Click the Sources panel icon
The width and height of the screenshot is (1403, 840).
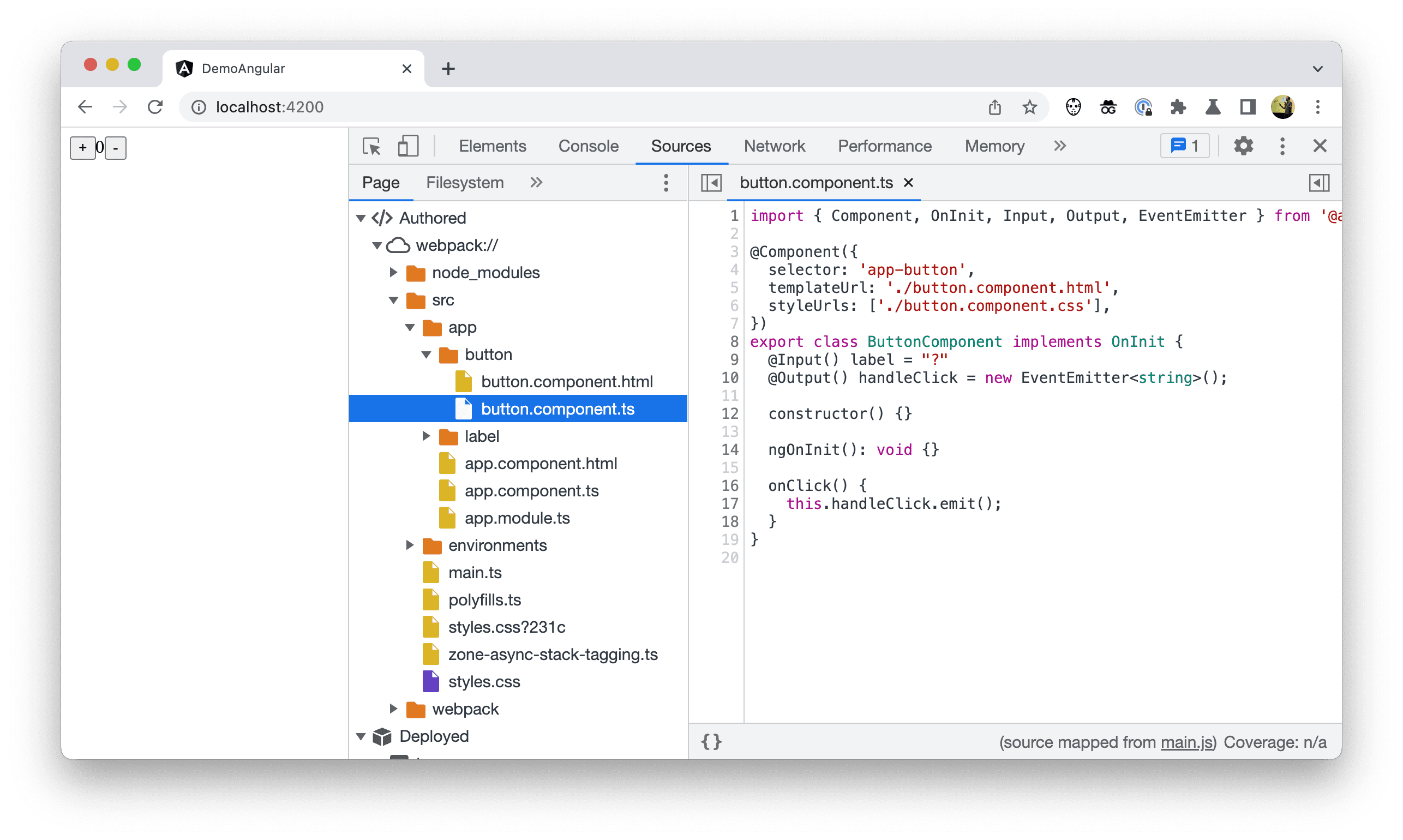pyautogui.click(x=680, y=146)
